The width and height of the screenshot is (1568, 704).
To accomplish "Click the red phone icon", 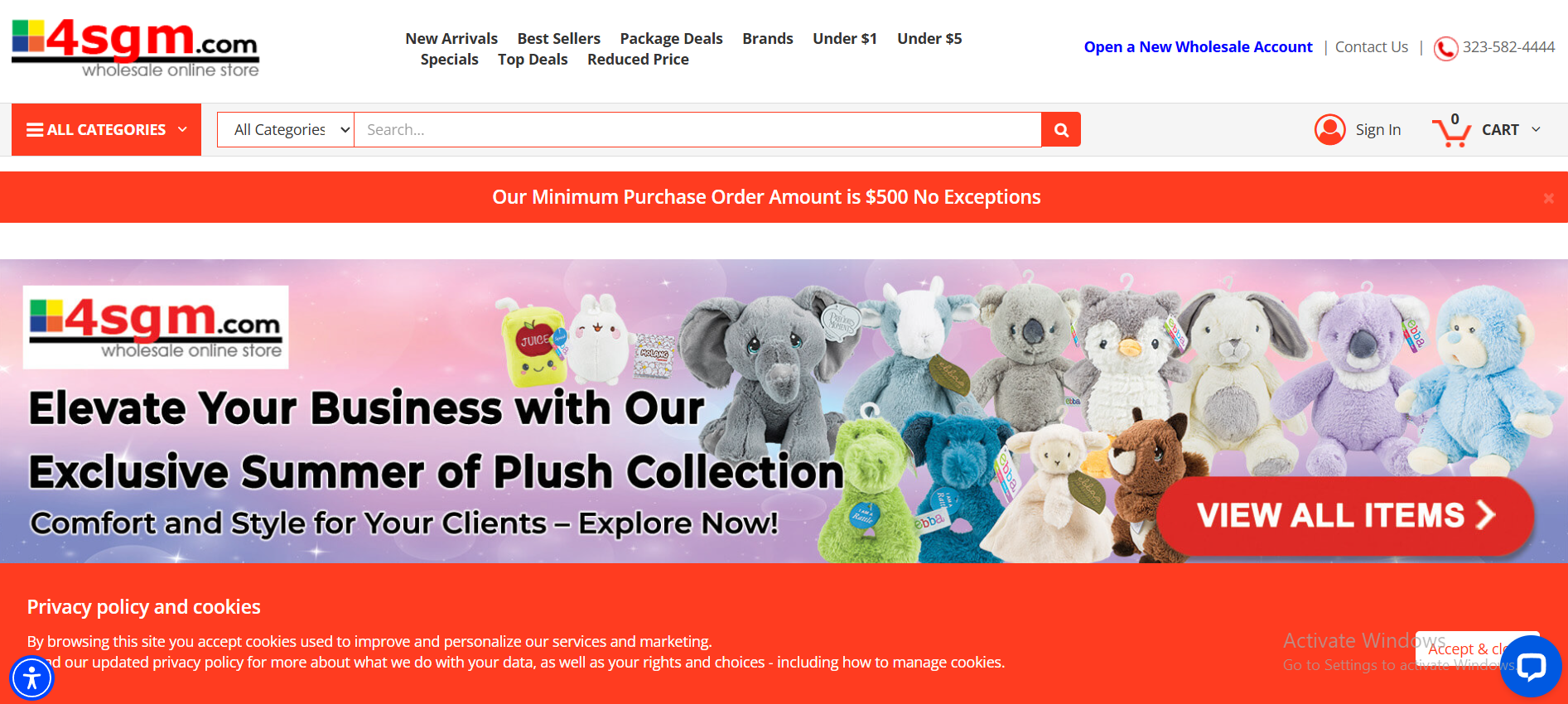I will pyautogui.click(x=1445, y=48).
